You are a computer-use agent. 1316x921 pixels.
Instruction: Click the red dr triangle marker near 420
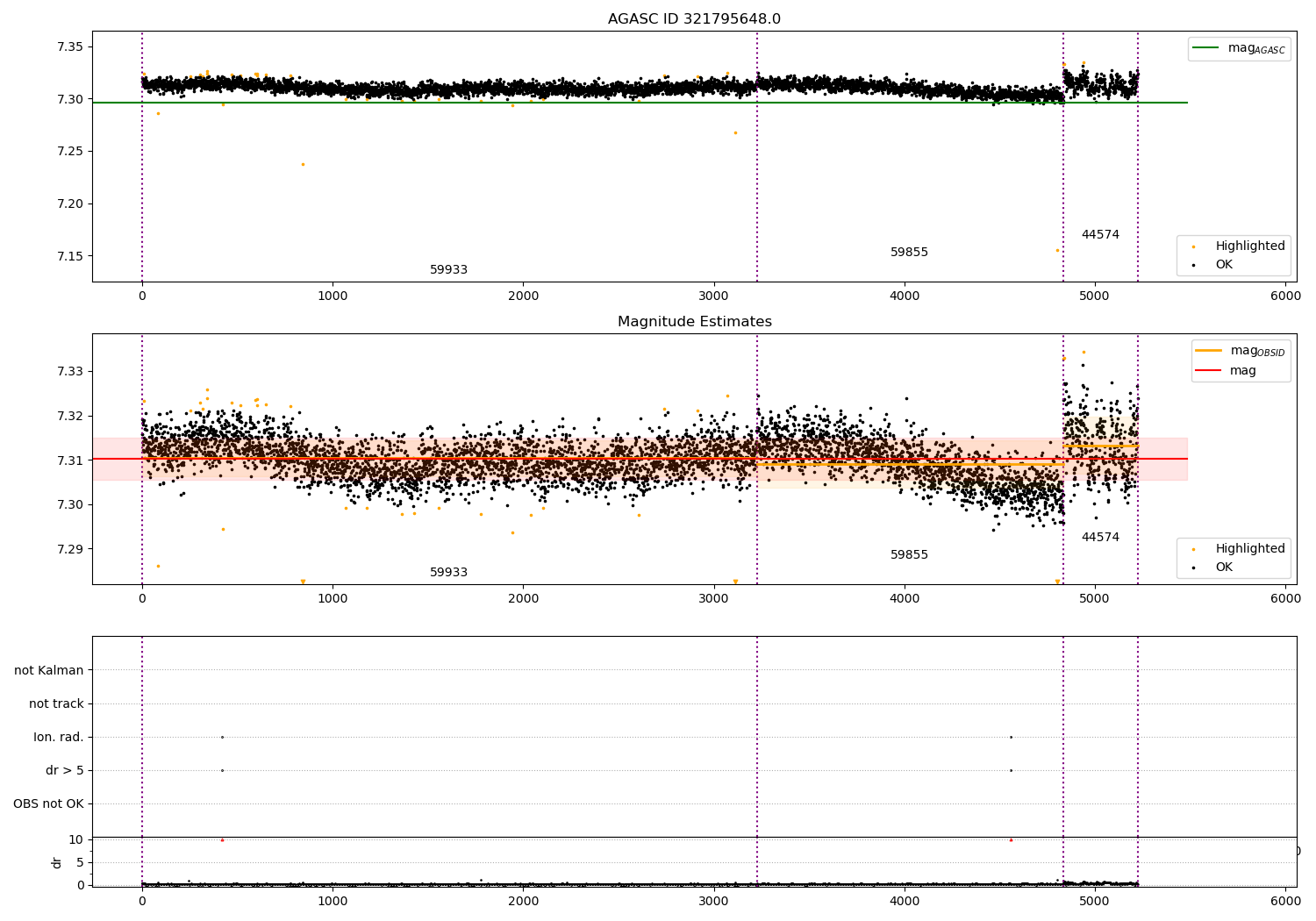click(x=222, y=839)
